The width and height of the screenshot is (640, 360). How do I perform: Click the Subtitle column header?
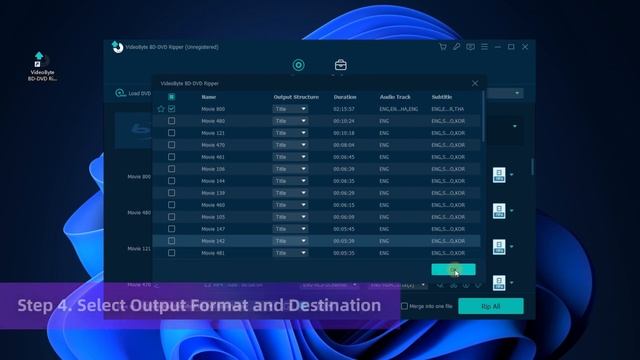(442, 97)
